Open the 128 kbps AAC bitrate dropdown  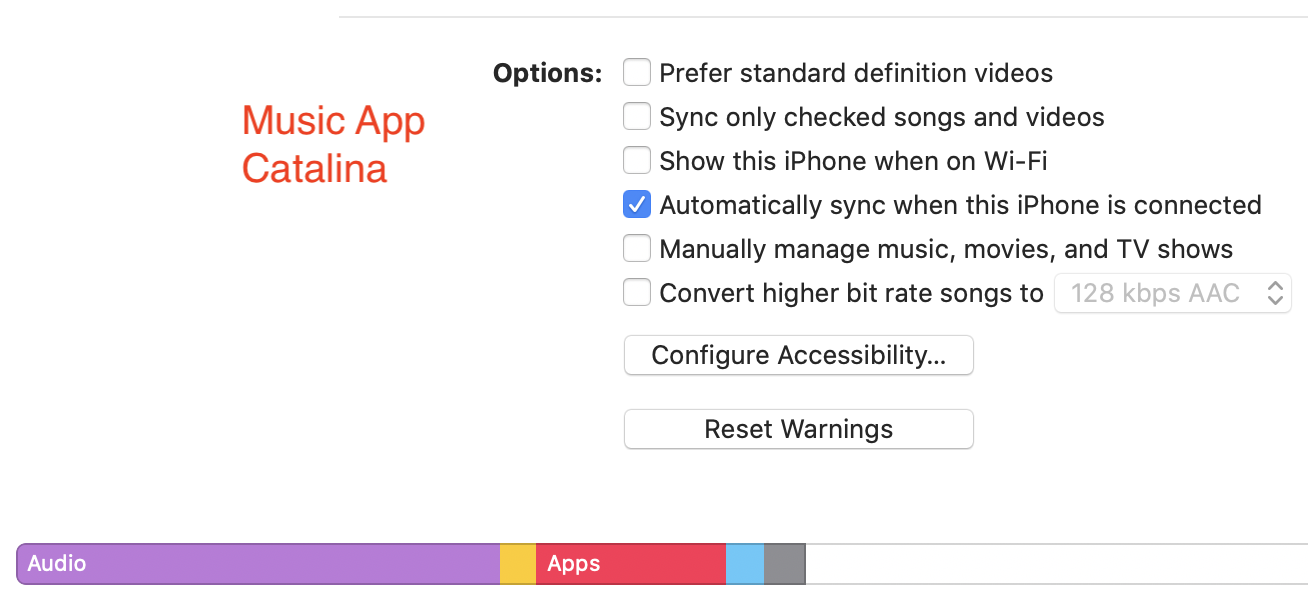(1160, 293)
